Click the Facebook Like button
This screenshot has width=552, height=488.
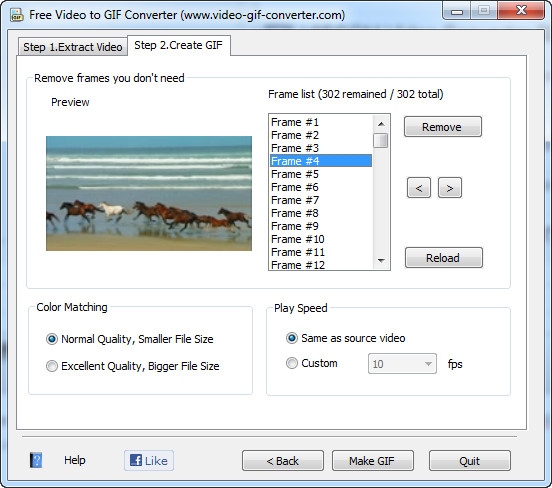tap(149, 460)
